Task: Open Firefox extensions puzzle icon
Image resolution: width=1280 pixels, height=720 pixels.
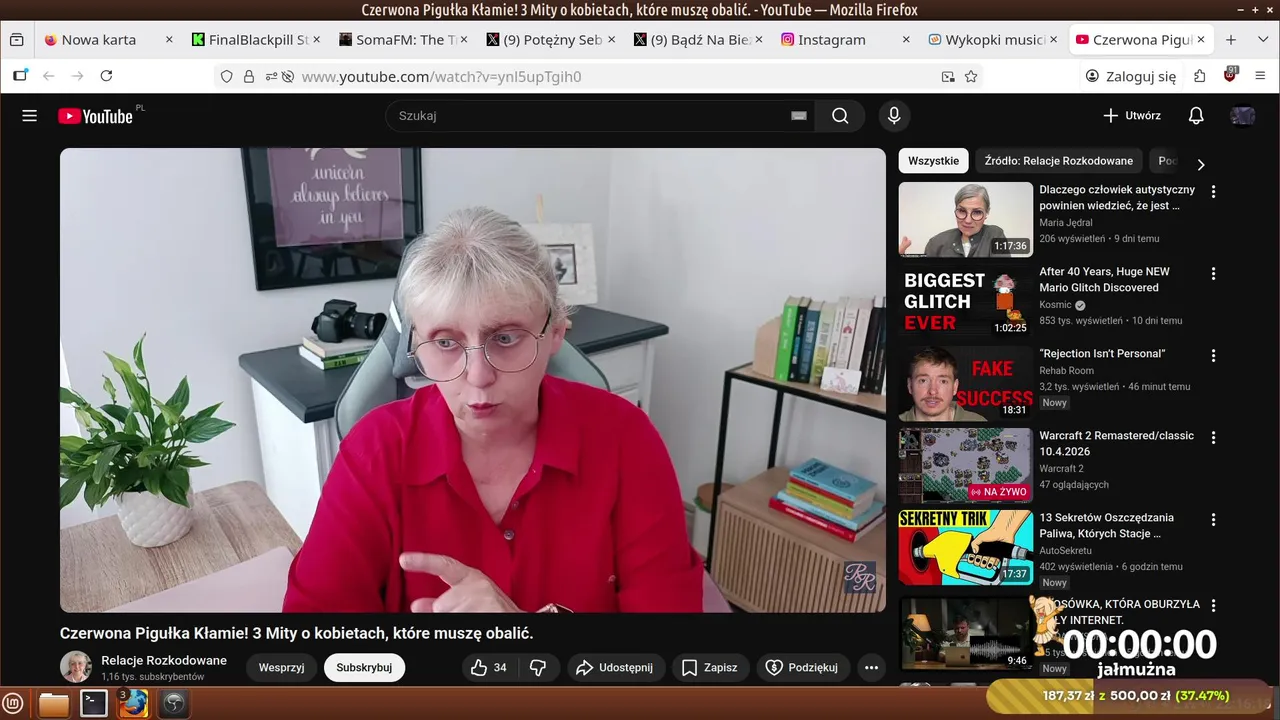Action: point(1199,76)
